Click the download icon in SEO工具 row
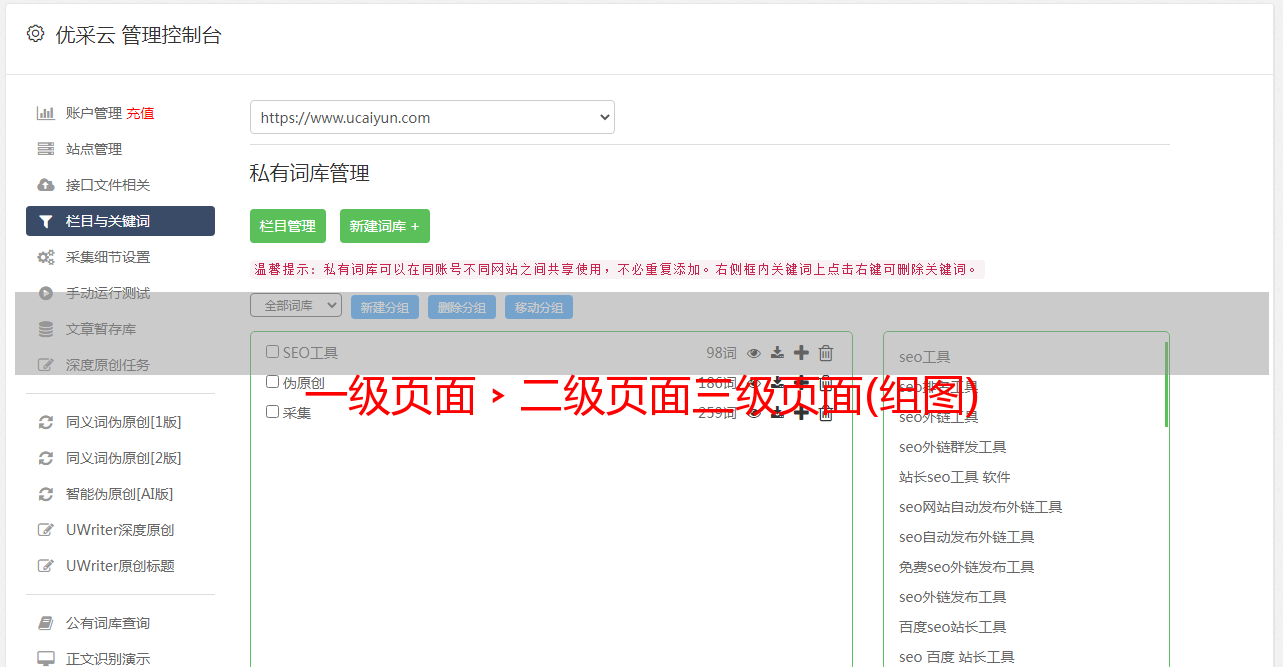 778,353
